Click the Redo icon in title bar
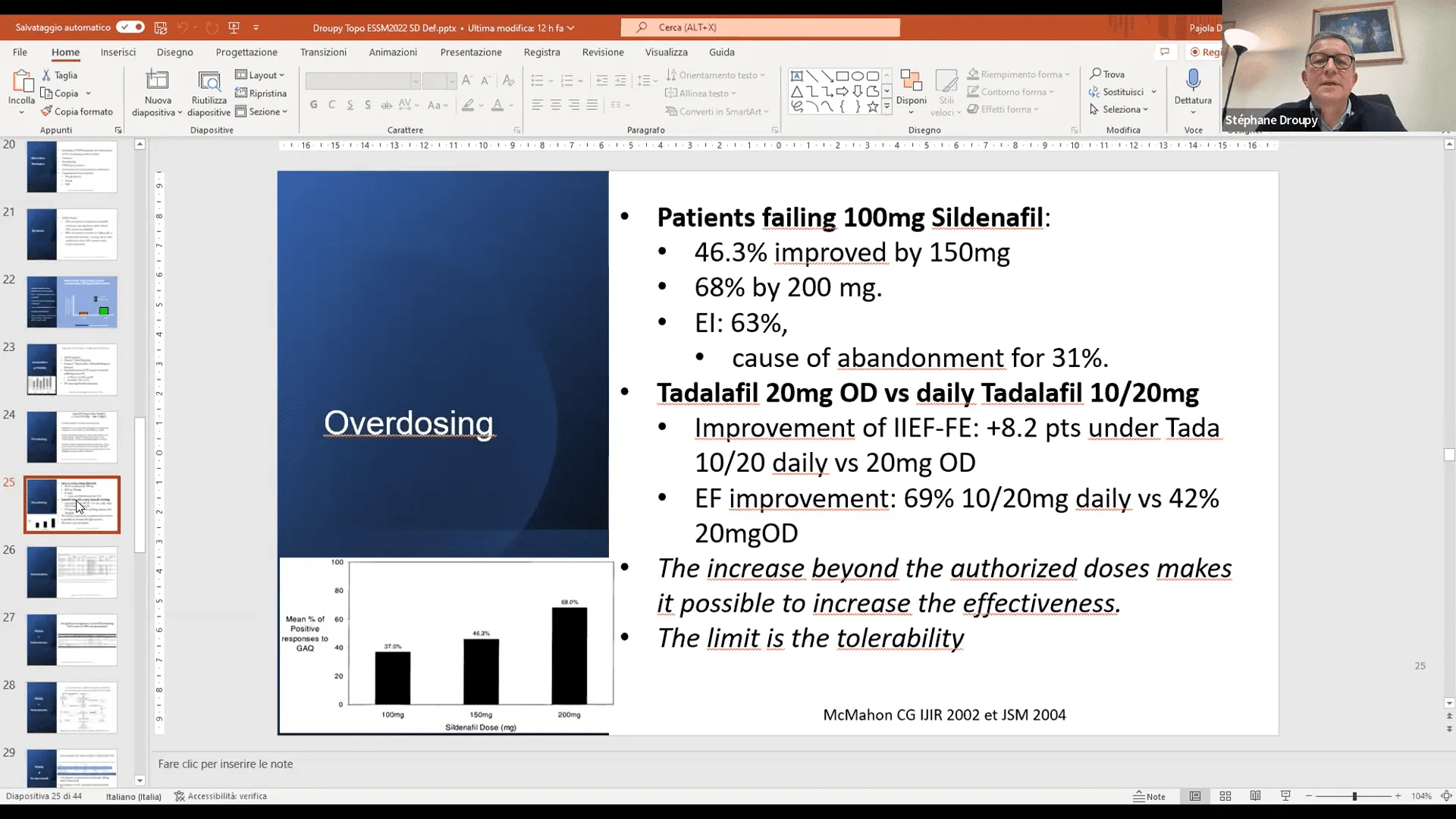 coord(212,27)
